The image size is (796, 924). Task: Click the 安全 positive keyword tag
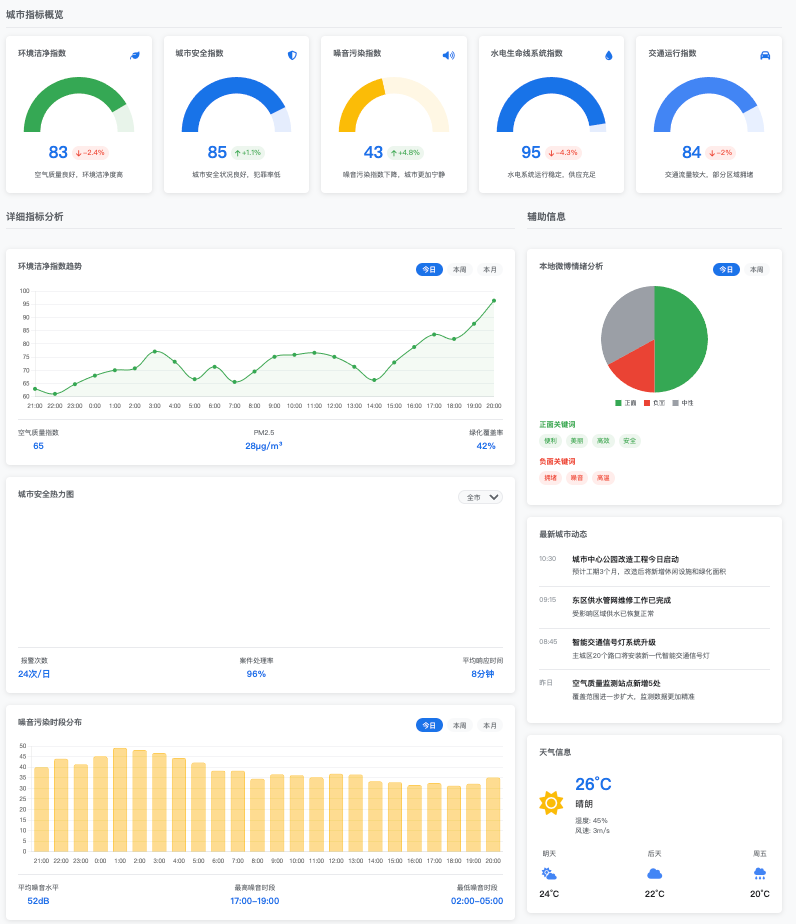628,441
